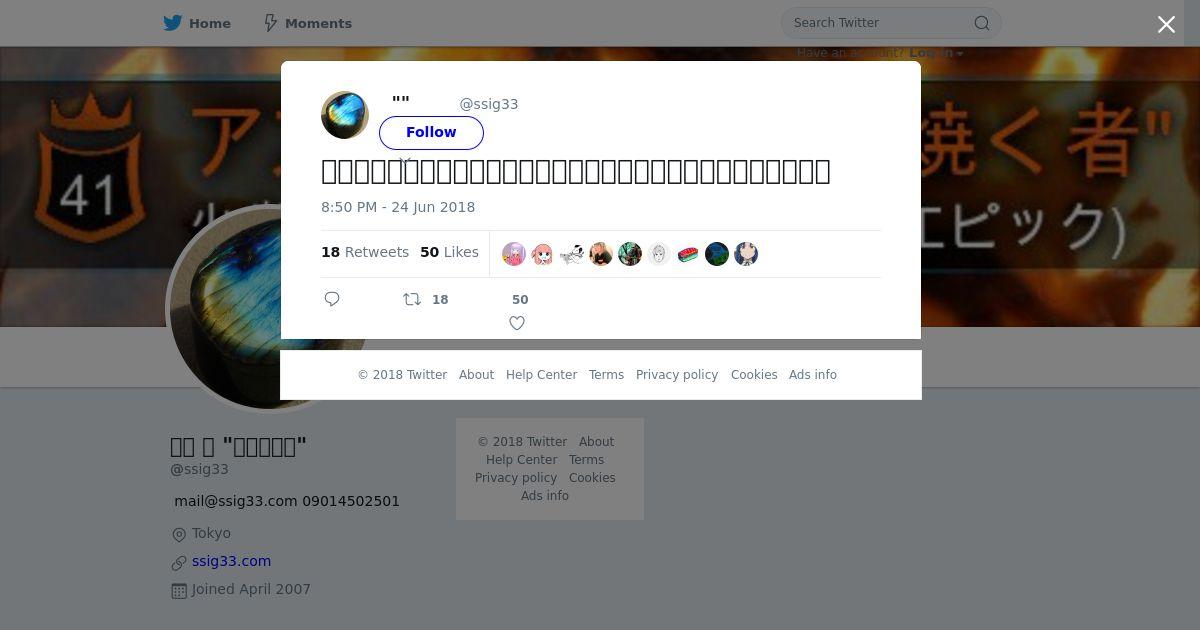Follow the @ssig33 account
Screen dimensions: 1200x630
point(431,132)
